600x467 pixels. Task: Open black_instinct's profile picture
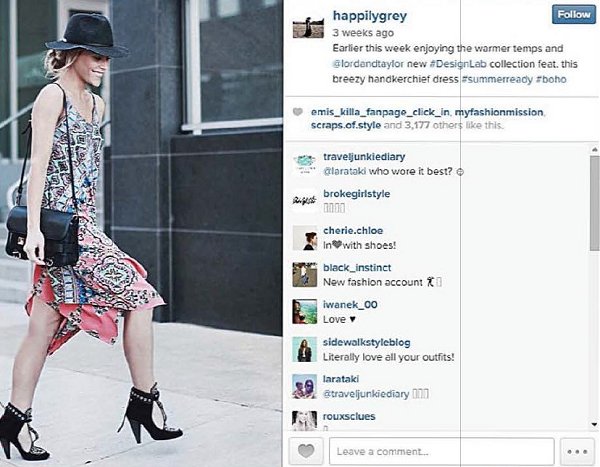305,274
